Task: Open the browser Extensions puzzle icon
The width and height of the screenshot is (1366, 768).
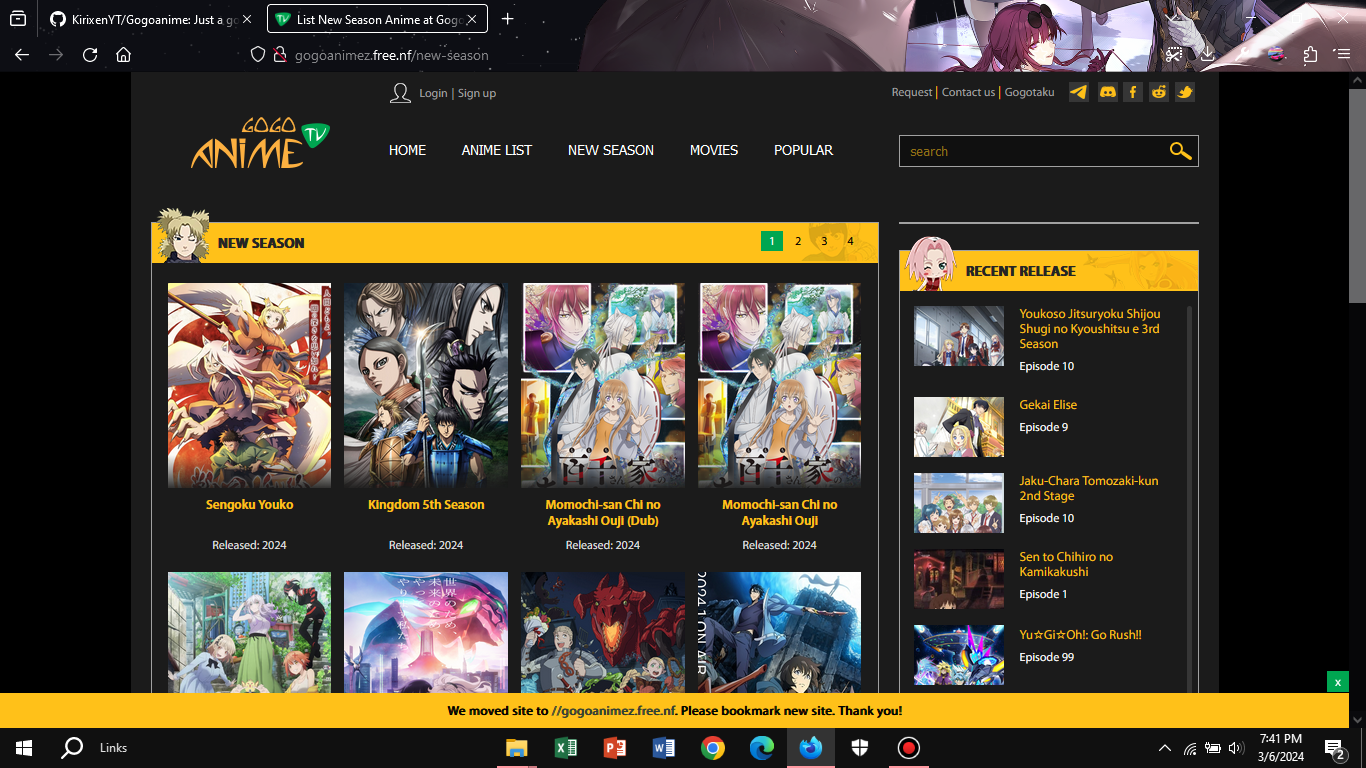Action: [1310, 55]
